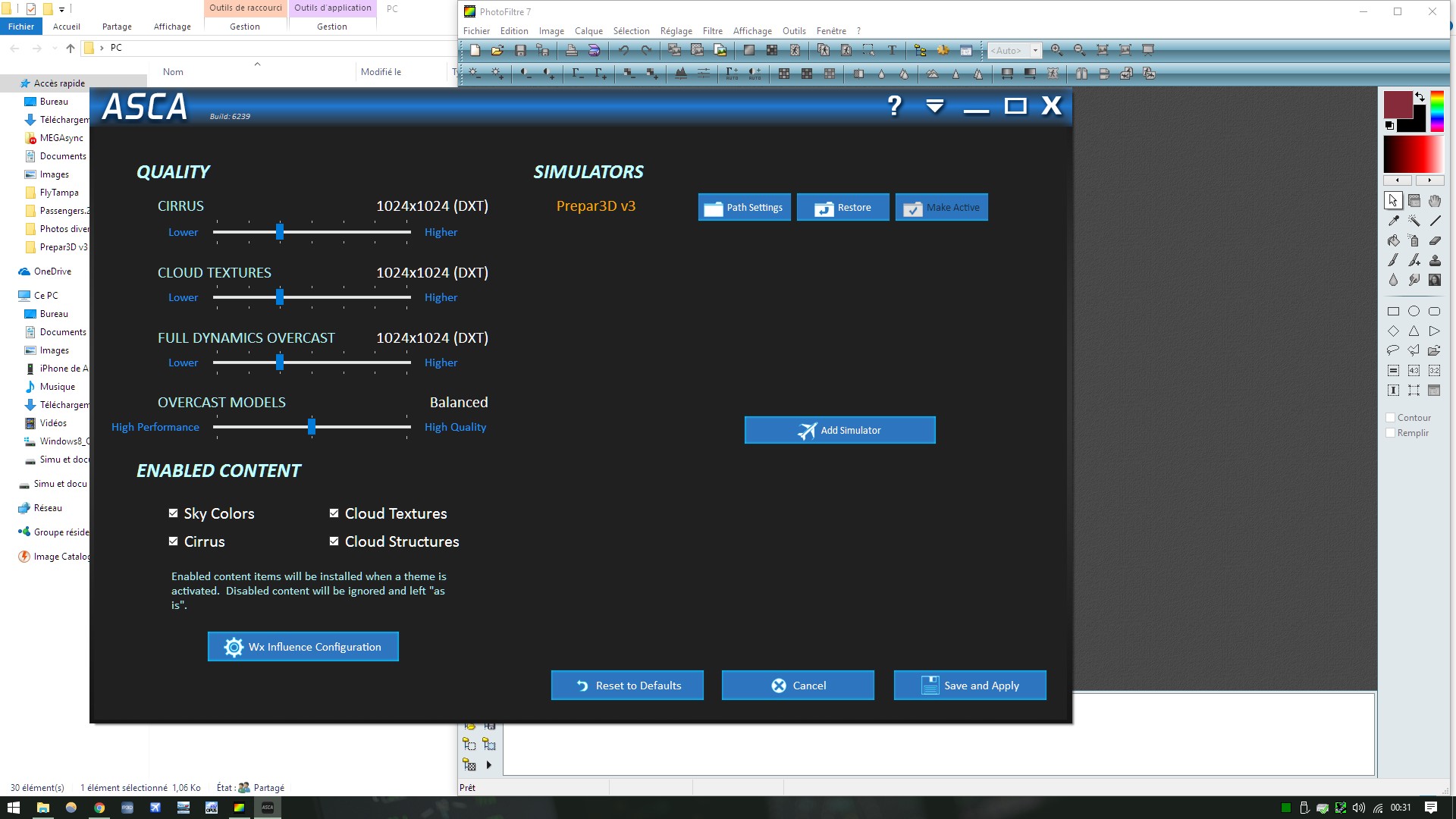The image size is (1456, 819).
Task: Open the ASCA triangle dropdown menu
Action: (x=935, y=105)
